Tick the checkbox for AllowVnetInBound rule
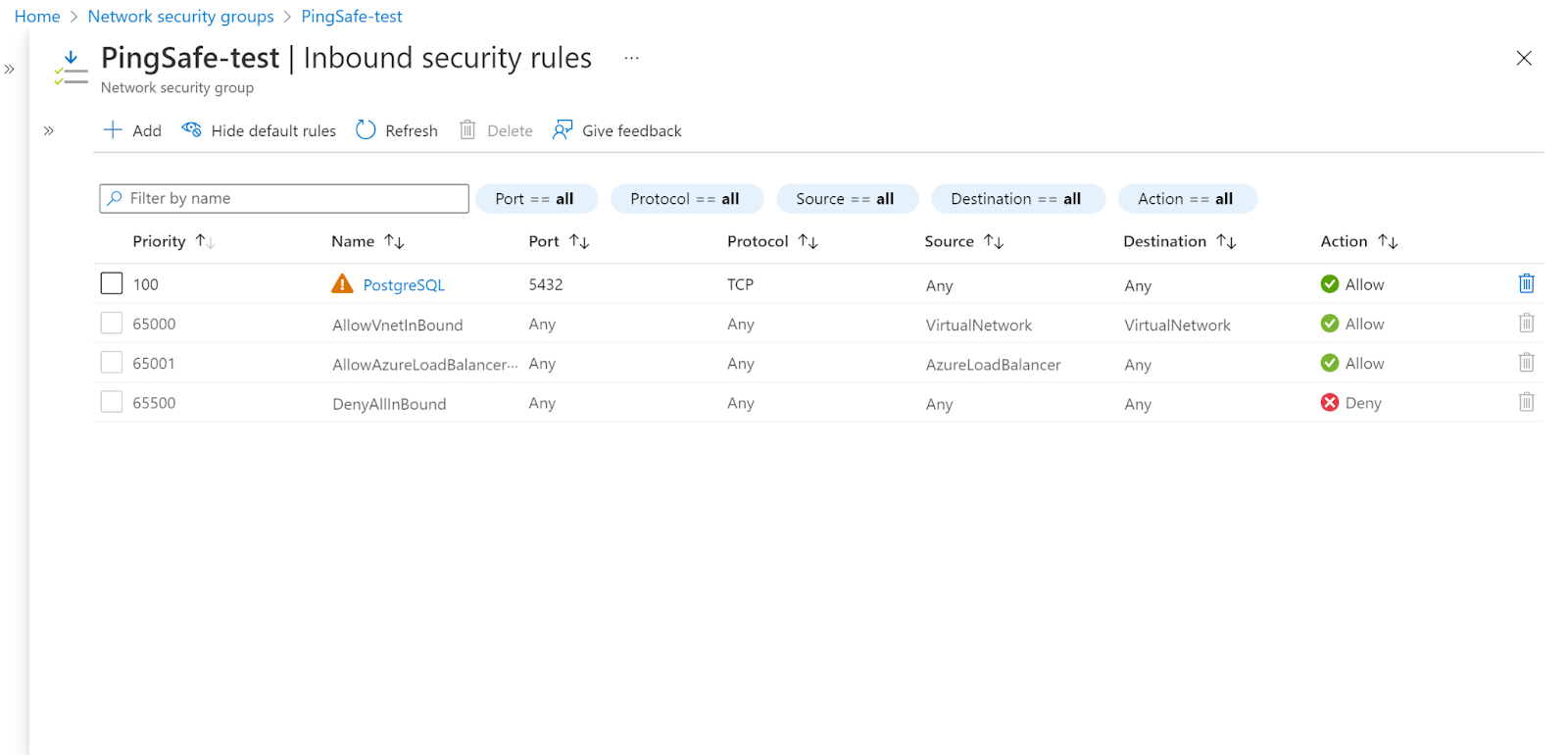Image resolution: width=1568 pixels, height=755 pixels. [112, 324]
